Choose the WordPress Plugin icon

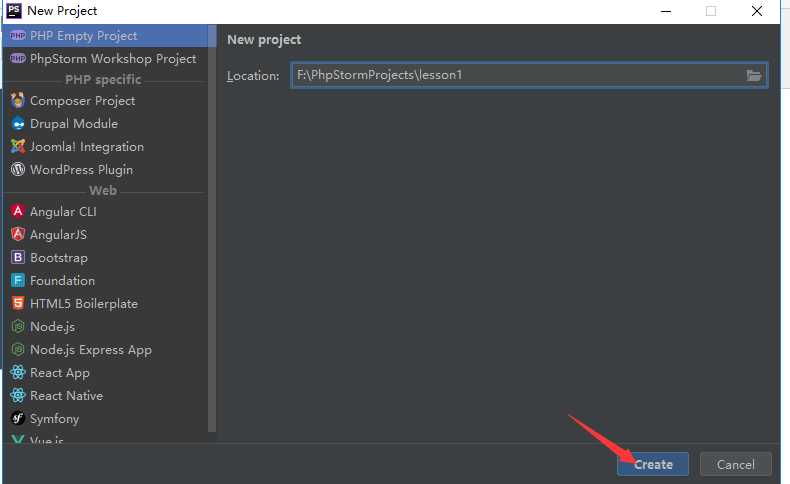pos(18,169)
